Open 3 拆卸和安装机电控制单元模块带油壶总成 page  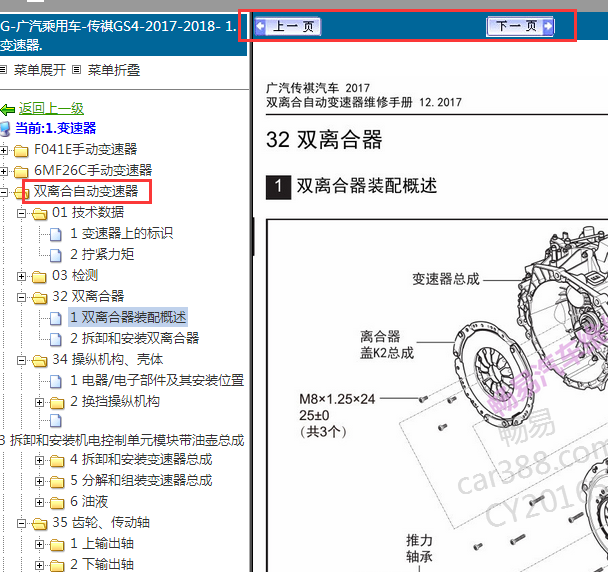pos(122,441)
